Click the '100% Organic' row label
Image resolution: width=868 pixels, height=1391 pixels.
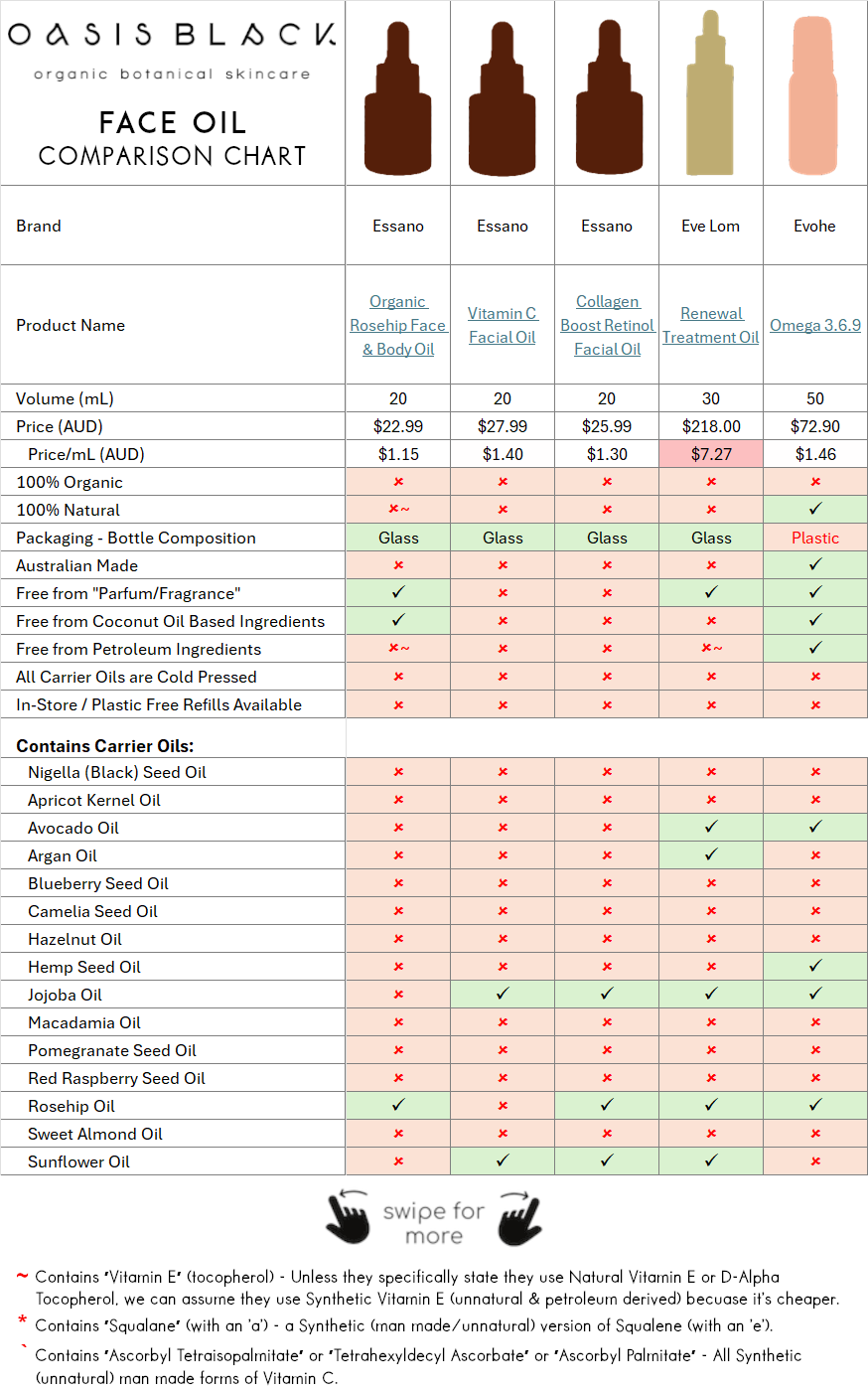[70, 482]
